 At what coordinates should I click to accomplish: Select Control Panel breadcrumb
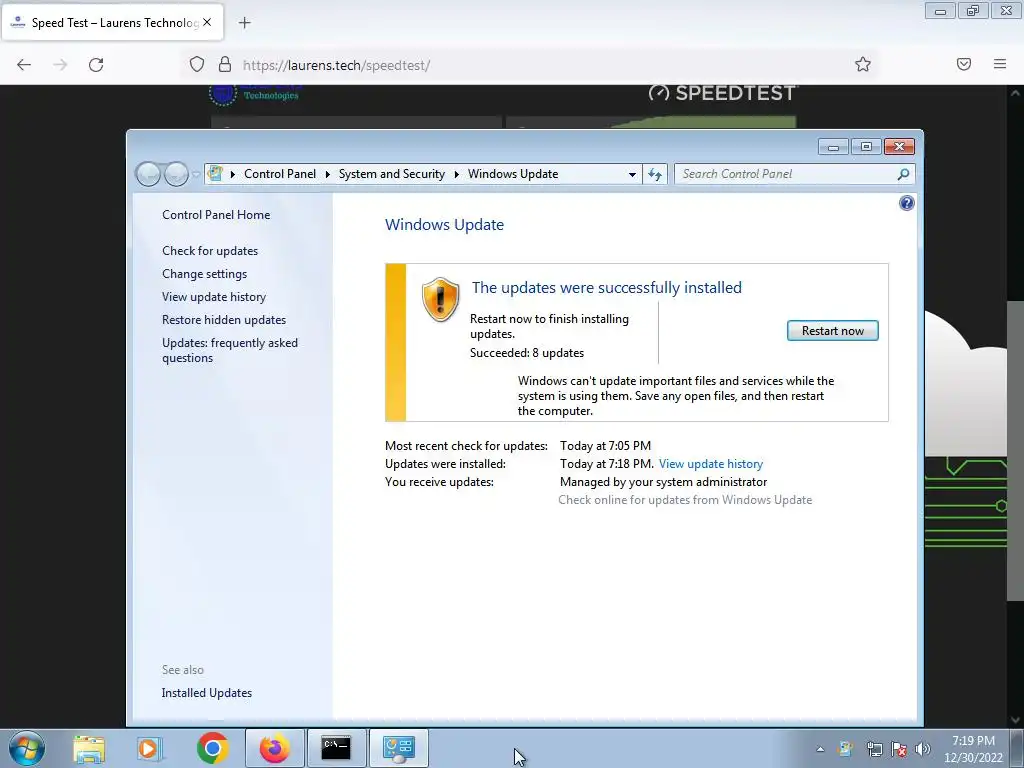coord(280,174)
